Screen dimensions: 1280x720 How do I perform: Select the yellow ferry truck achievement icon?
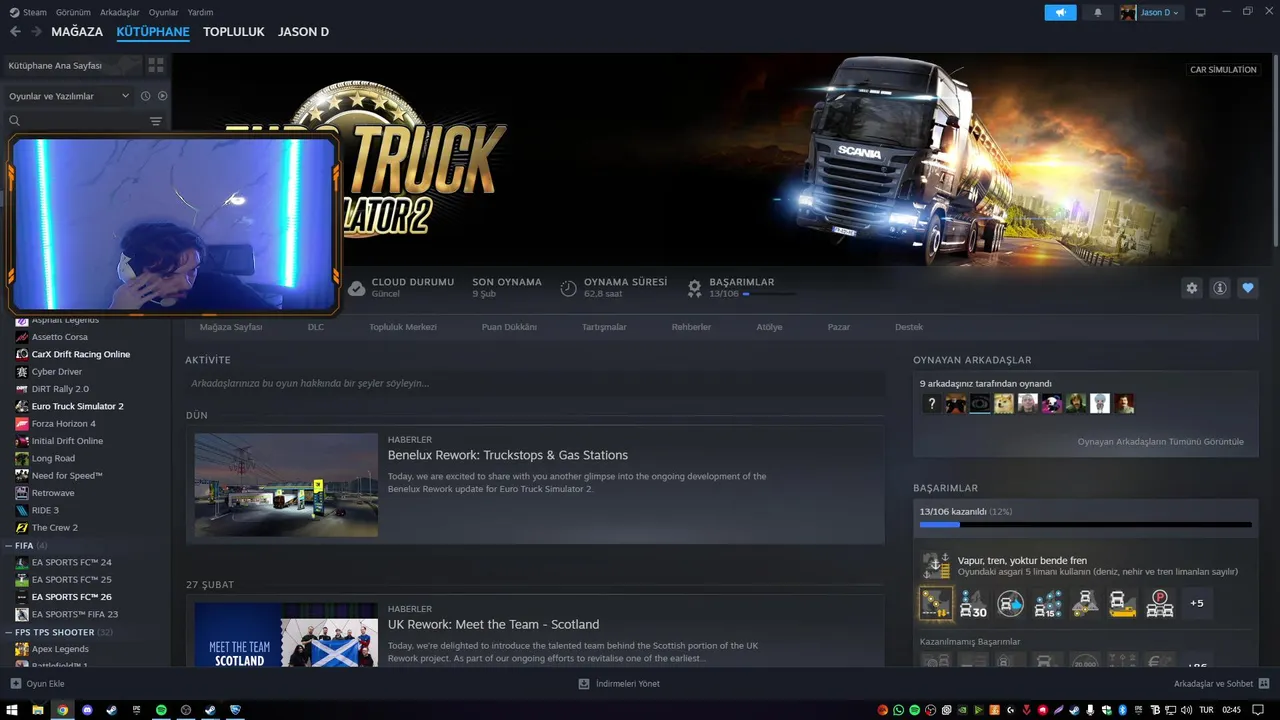click(1123, 603)
